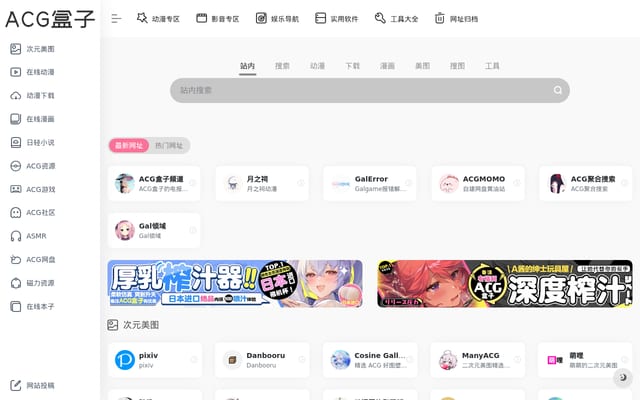Open the pixiv site card
This screenshot has width=640, height=400.
[x=155, y=360]
